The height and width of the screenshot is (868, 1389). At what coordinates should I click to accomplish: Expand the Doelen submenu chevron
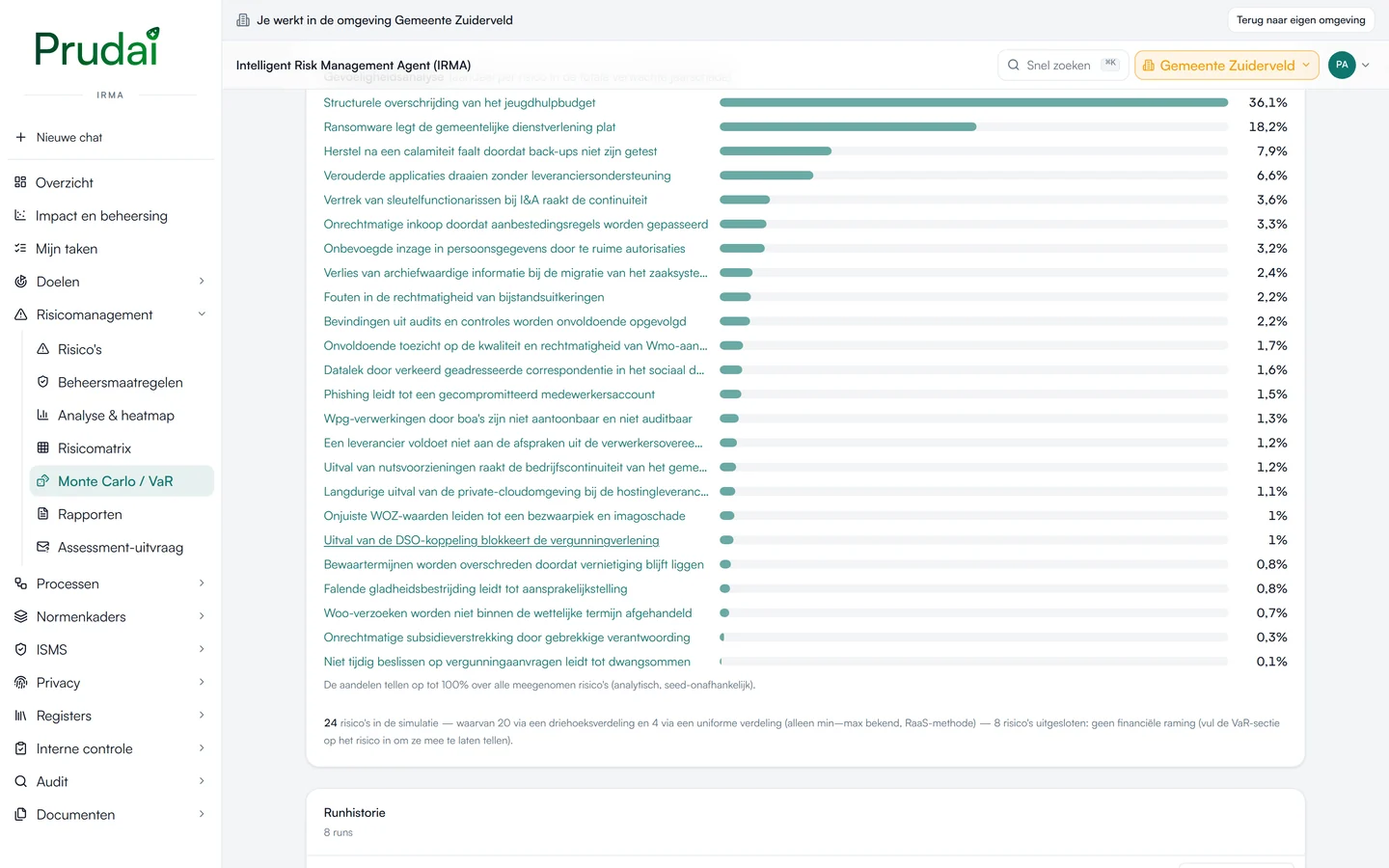click(x=202, y=282)
